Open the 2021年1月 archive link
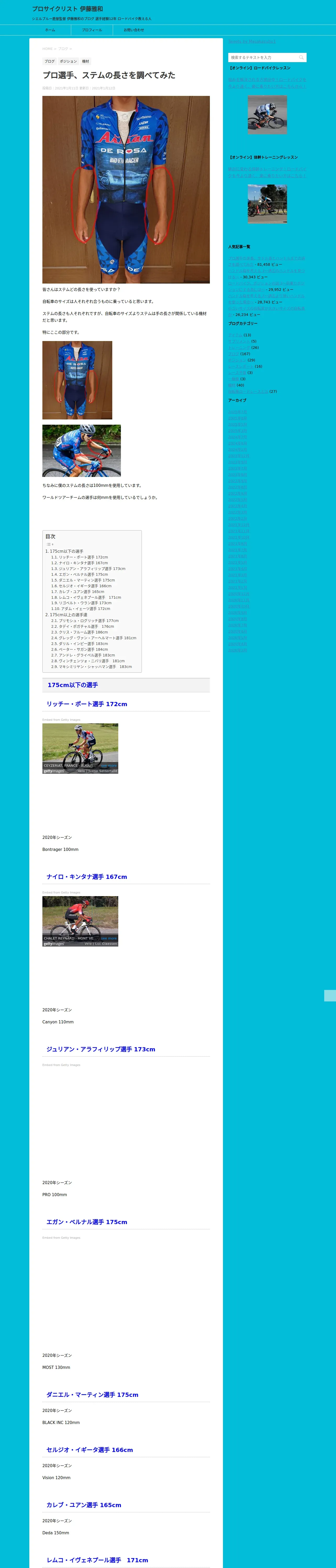 click(x=238, y=588)
